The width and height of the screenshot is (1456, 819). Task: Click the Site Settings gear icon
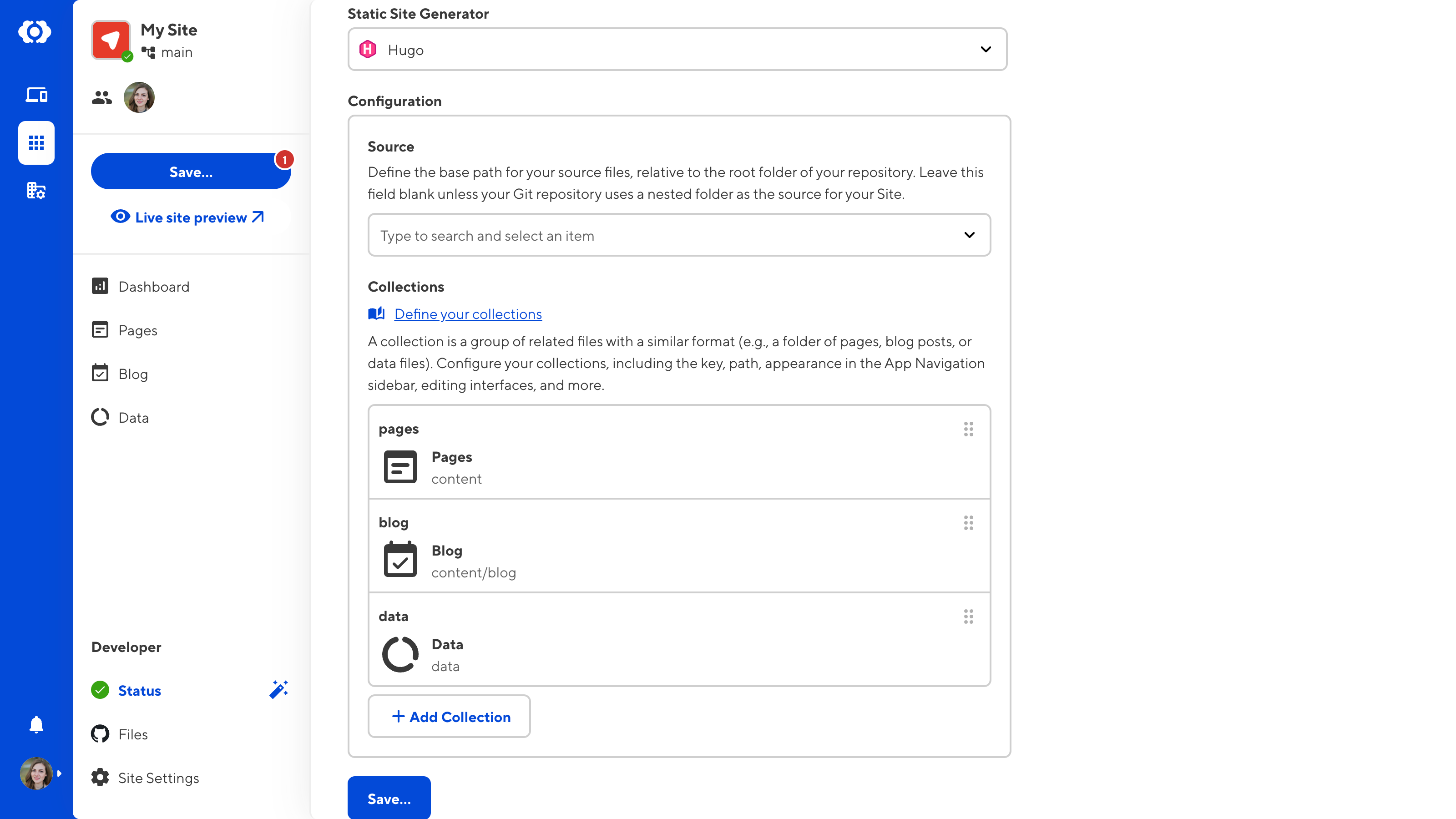point(100,778)
